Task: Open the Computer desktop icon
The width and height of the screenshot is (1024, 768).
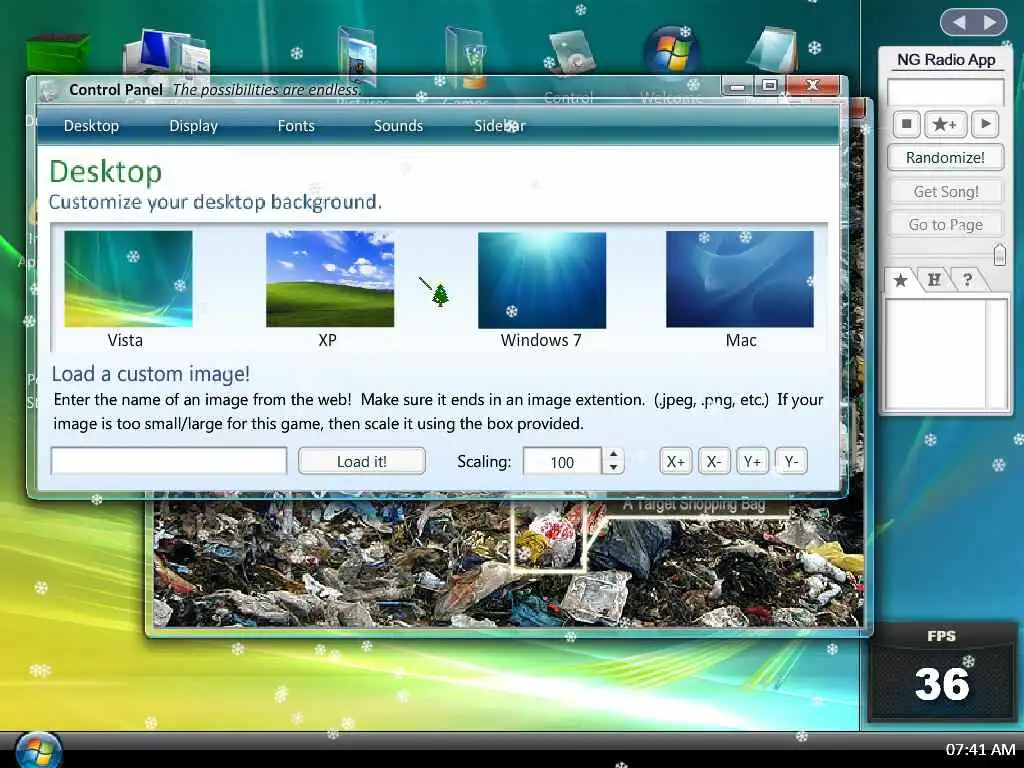Action: (167, 52)
